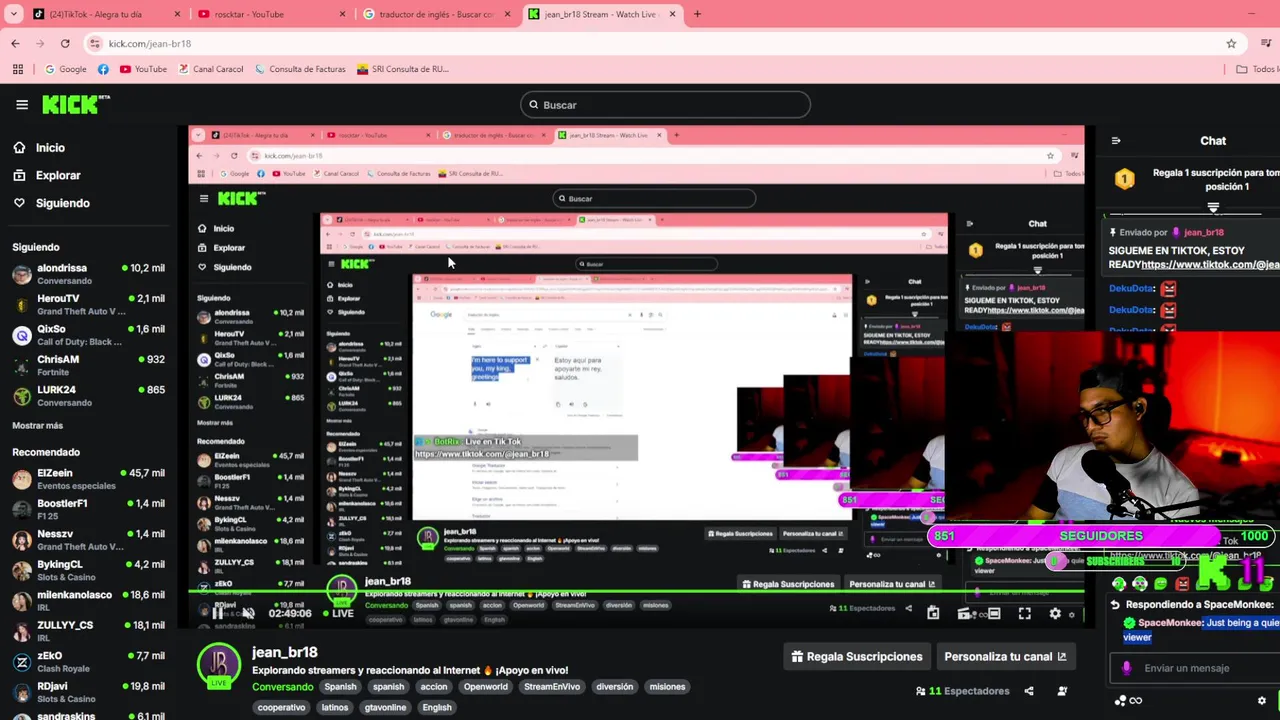1280x720 pixels.
Task: Switch to the TikTok browser tab
Action: pos(105,14)
